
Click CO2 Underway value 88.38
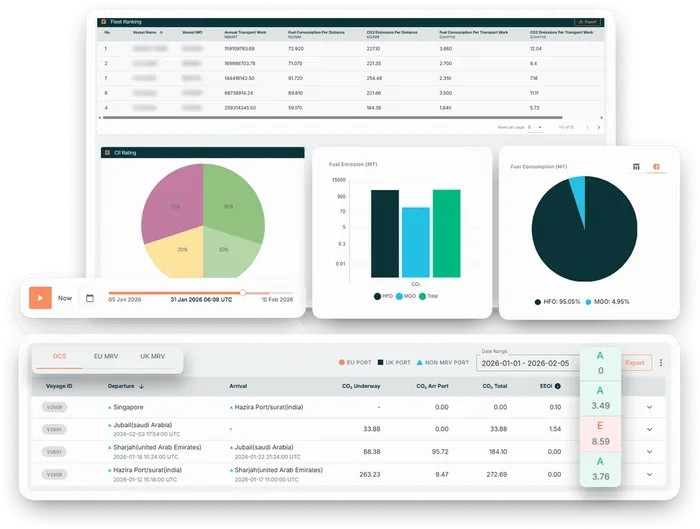tap(371, 452)
